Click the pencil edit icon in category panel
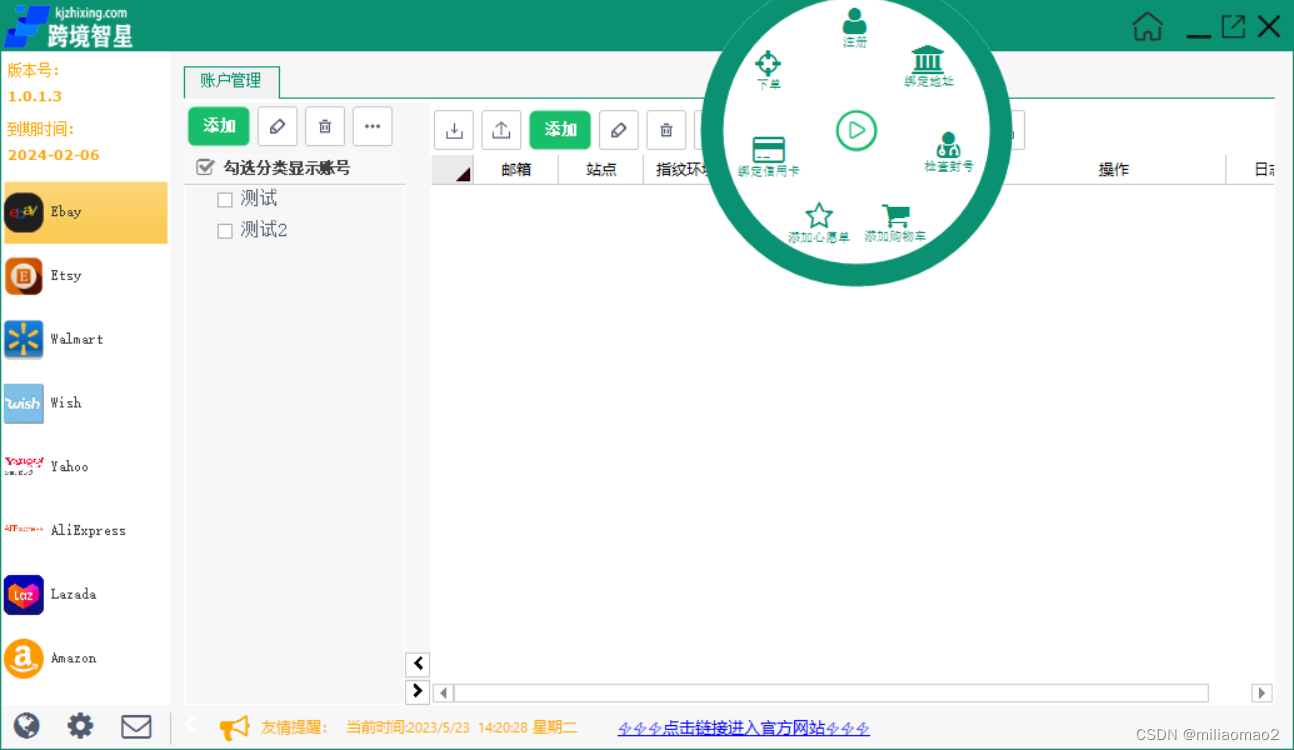This screenshot has width=1294, height=750. click(278, 126)
